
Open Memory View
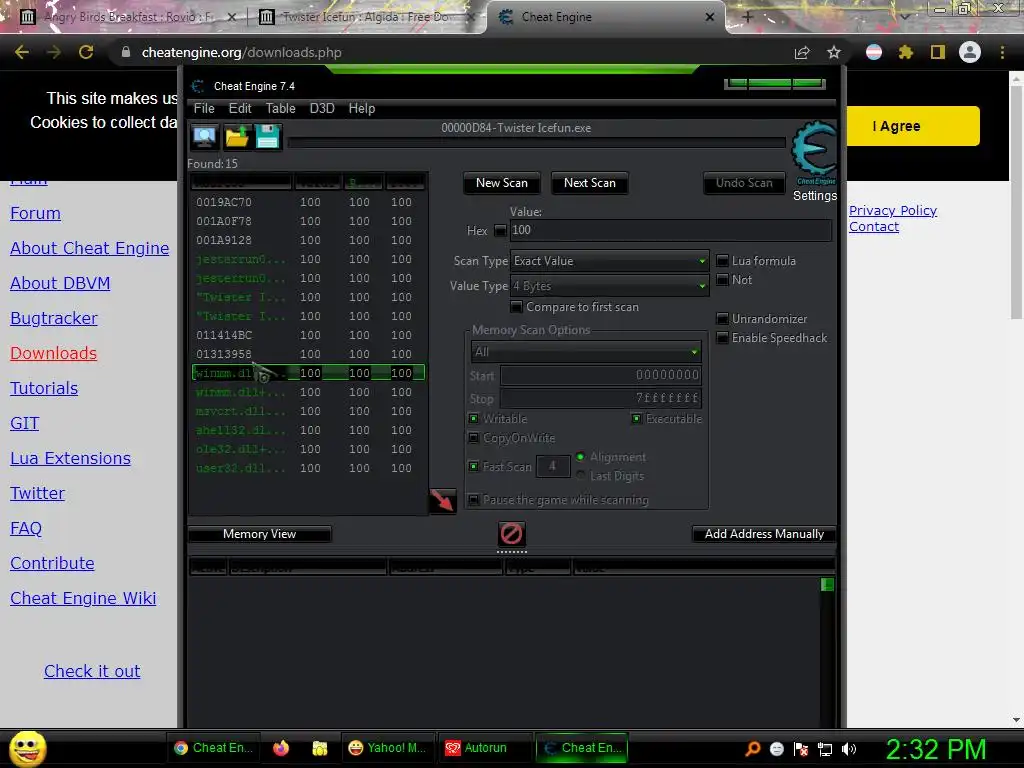click(x=259, y=534)
